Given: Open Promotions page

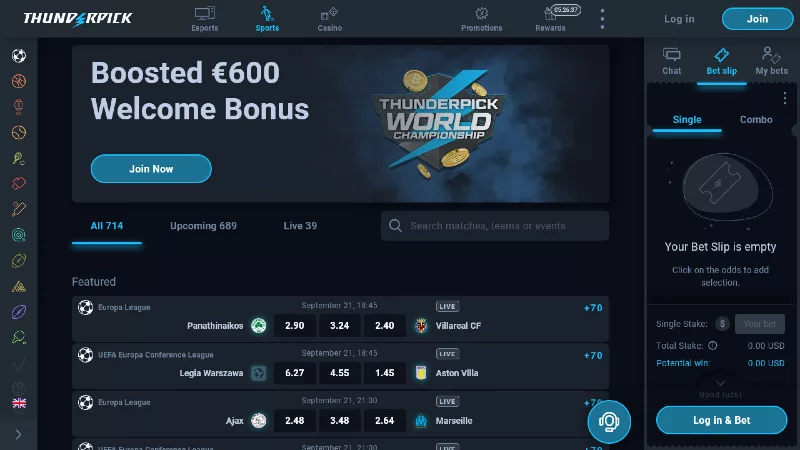Looking at the screenshot, I should coord(481,19).
